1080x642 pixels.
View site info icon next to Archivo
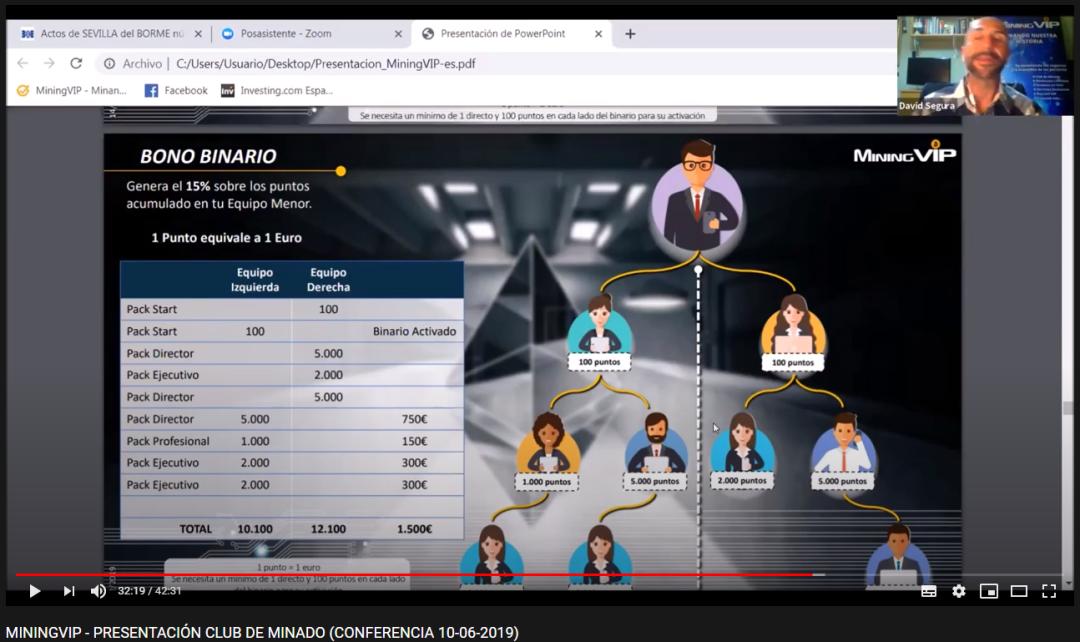click(x=110, y=63)
